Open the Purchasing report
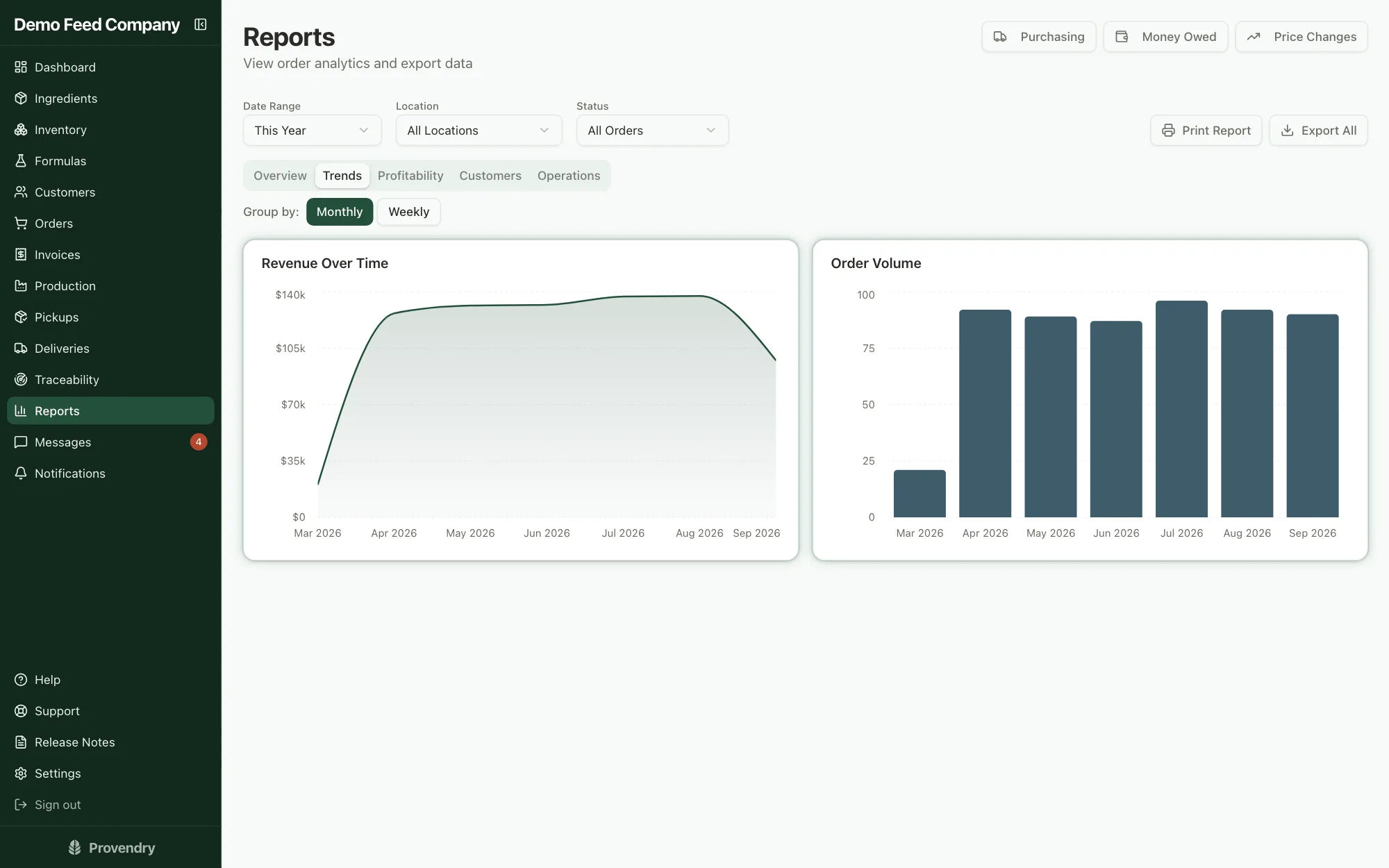This screenshot has height=868, width=1389. (1039, 37)
